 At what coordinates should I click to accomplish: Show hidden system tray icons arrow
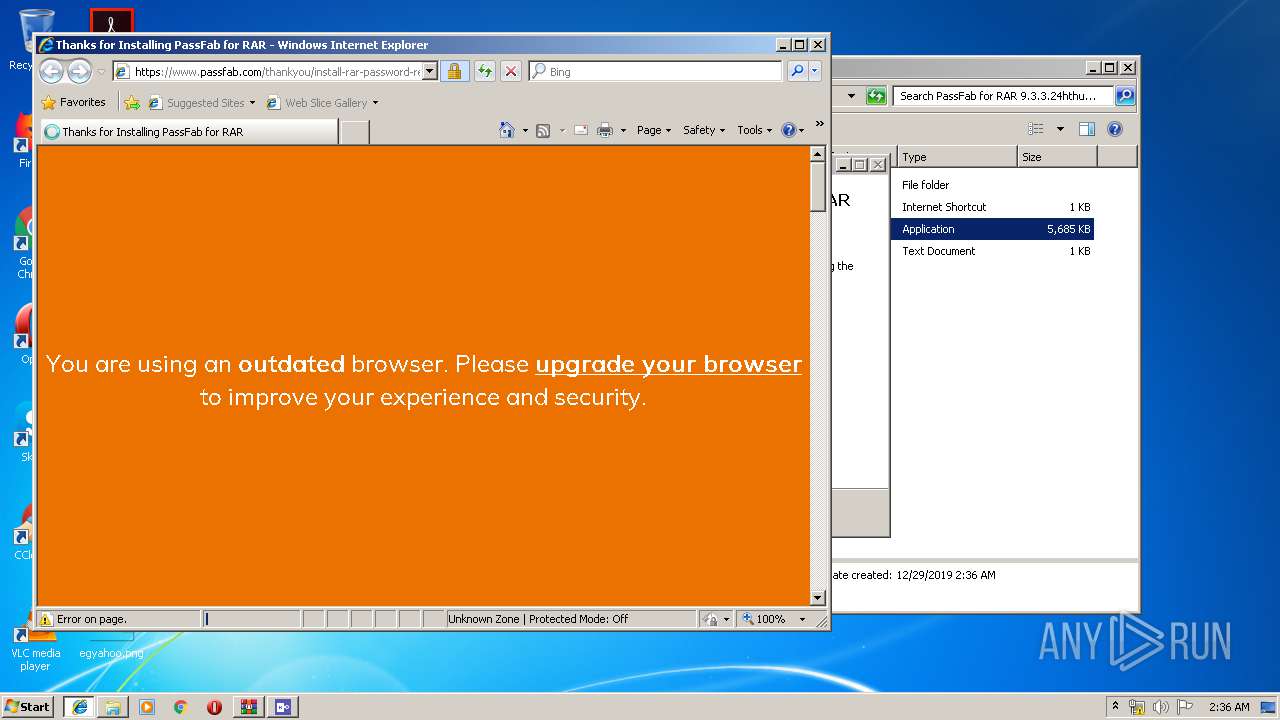[1115, 706]
